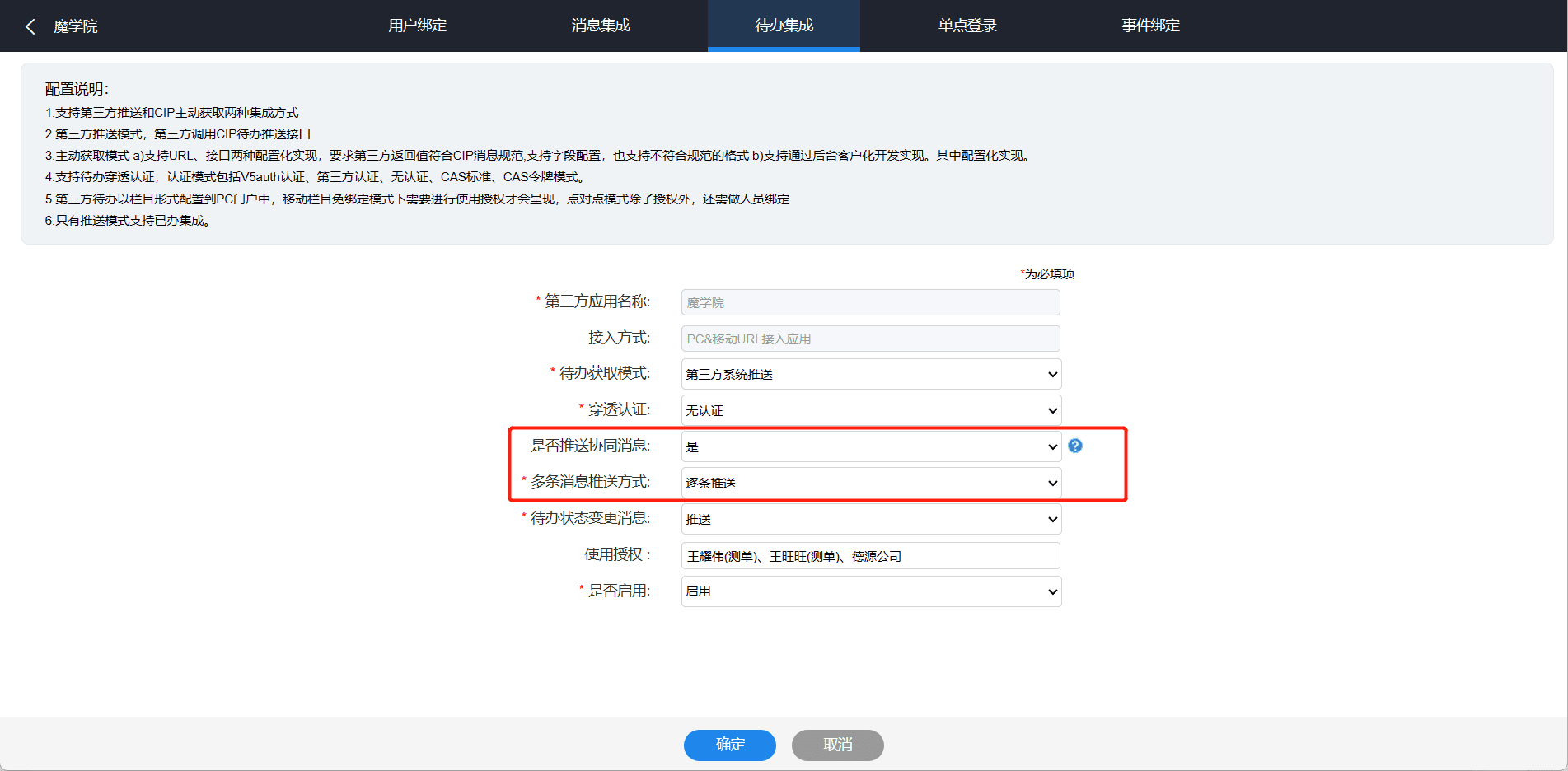Click note 4 about 待办穿透认证
This screenshot has height=771, width=1568.
[x=316, y=177]
